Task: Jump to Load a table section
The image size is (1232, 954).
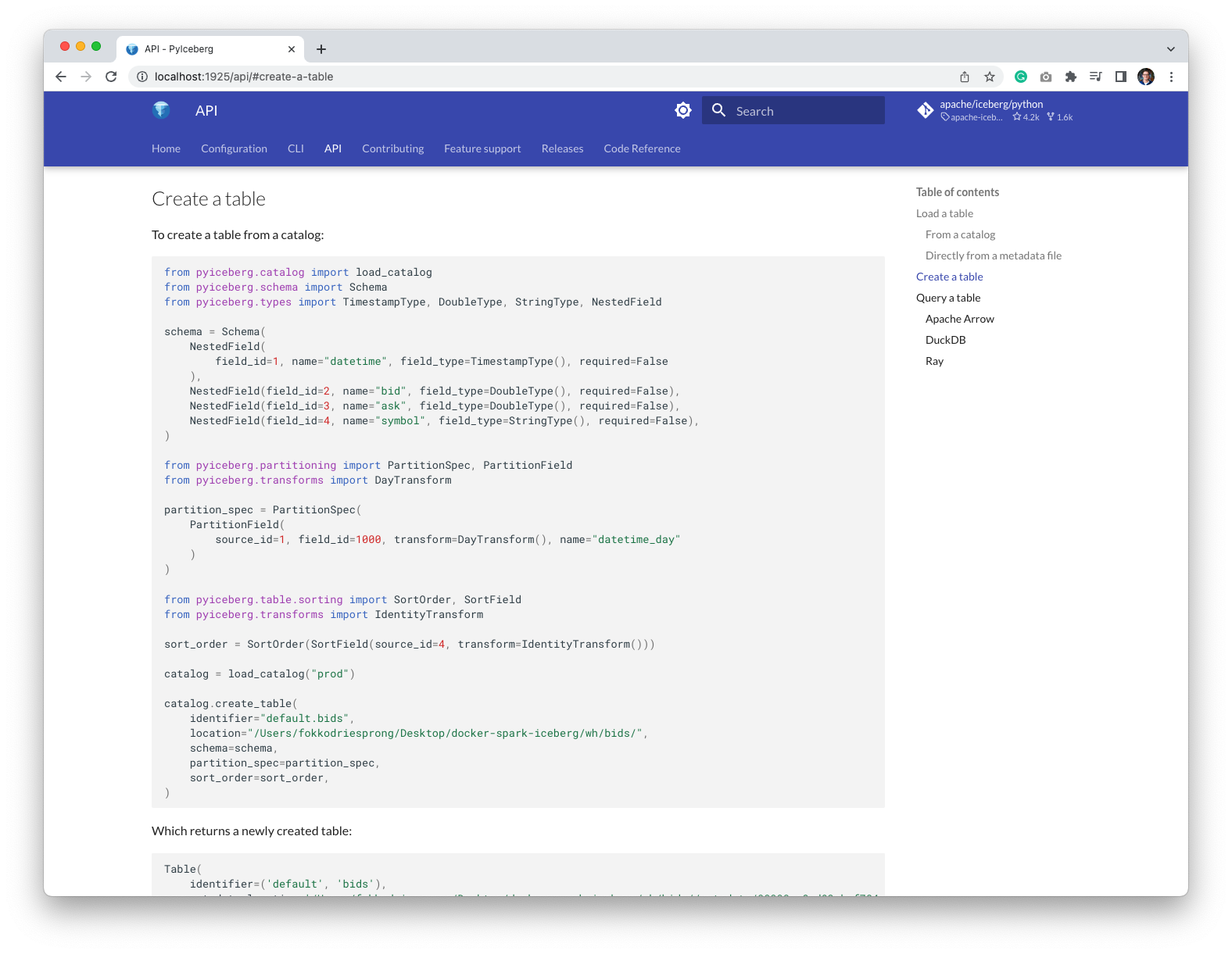Action: 944,213
